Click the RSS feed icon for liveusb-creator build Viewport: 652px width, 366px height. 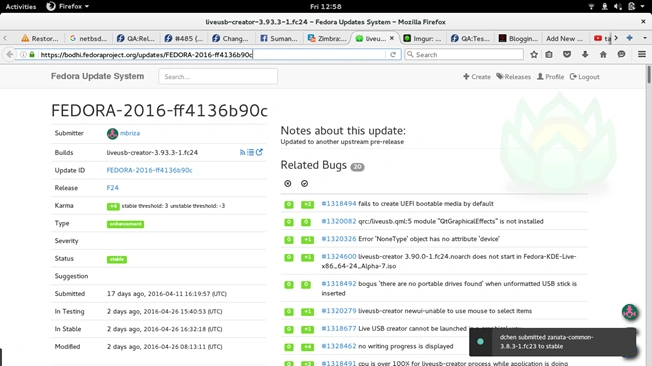242,153
